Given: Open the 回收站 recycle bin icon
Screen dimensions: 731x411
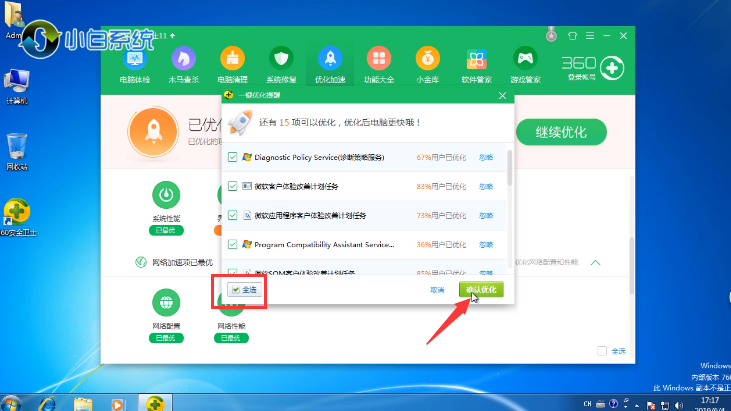Looking at the screenshot, I should [17, 152].
